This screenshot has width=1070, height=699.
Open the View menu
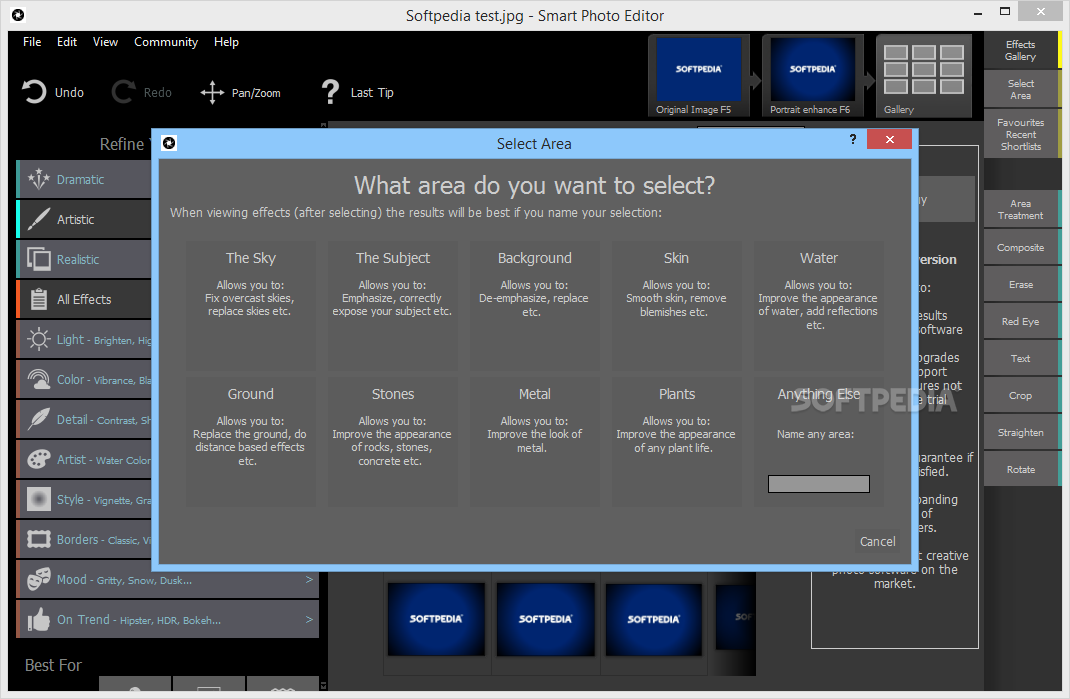[x=105, y=42]
